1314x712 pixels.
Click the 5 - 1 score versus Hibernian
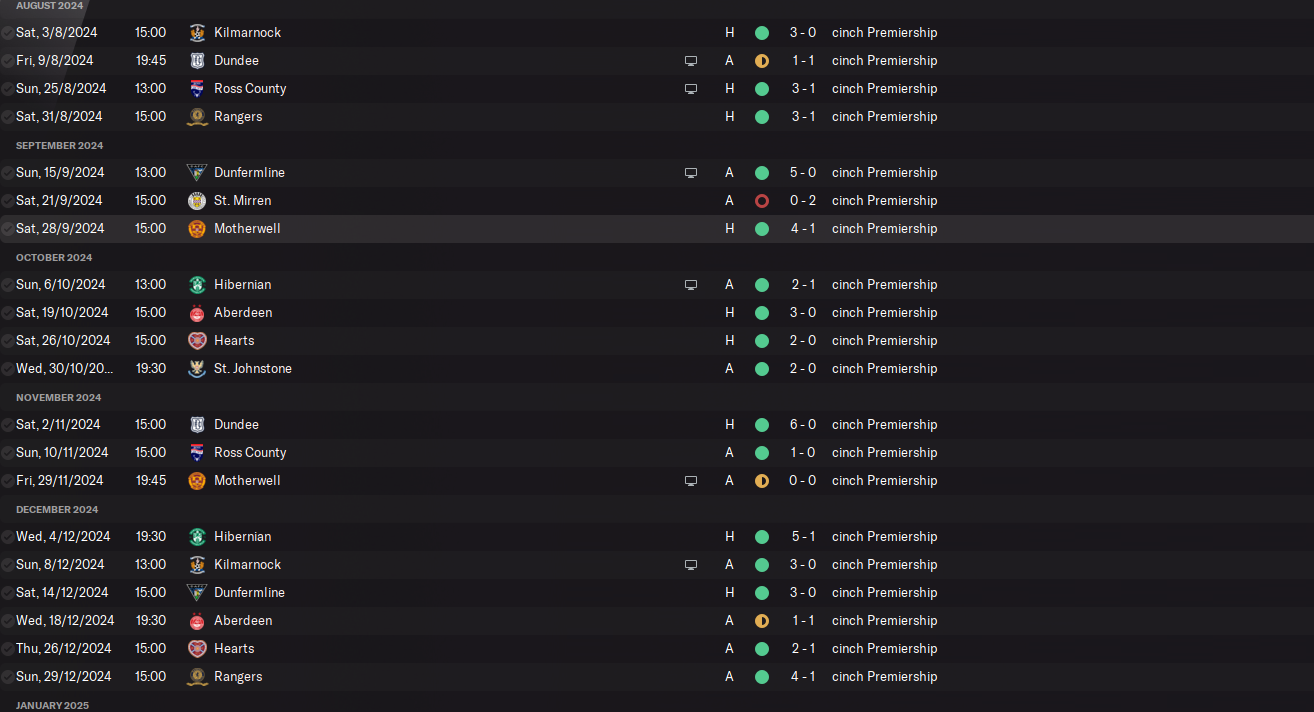(x=803, y=537)
